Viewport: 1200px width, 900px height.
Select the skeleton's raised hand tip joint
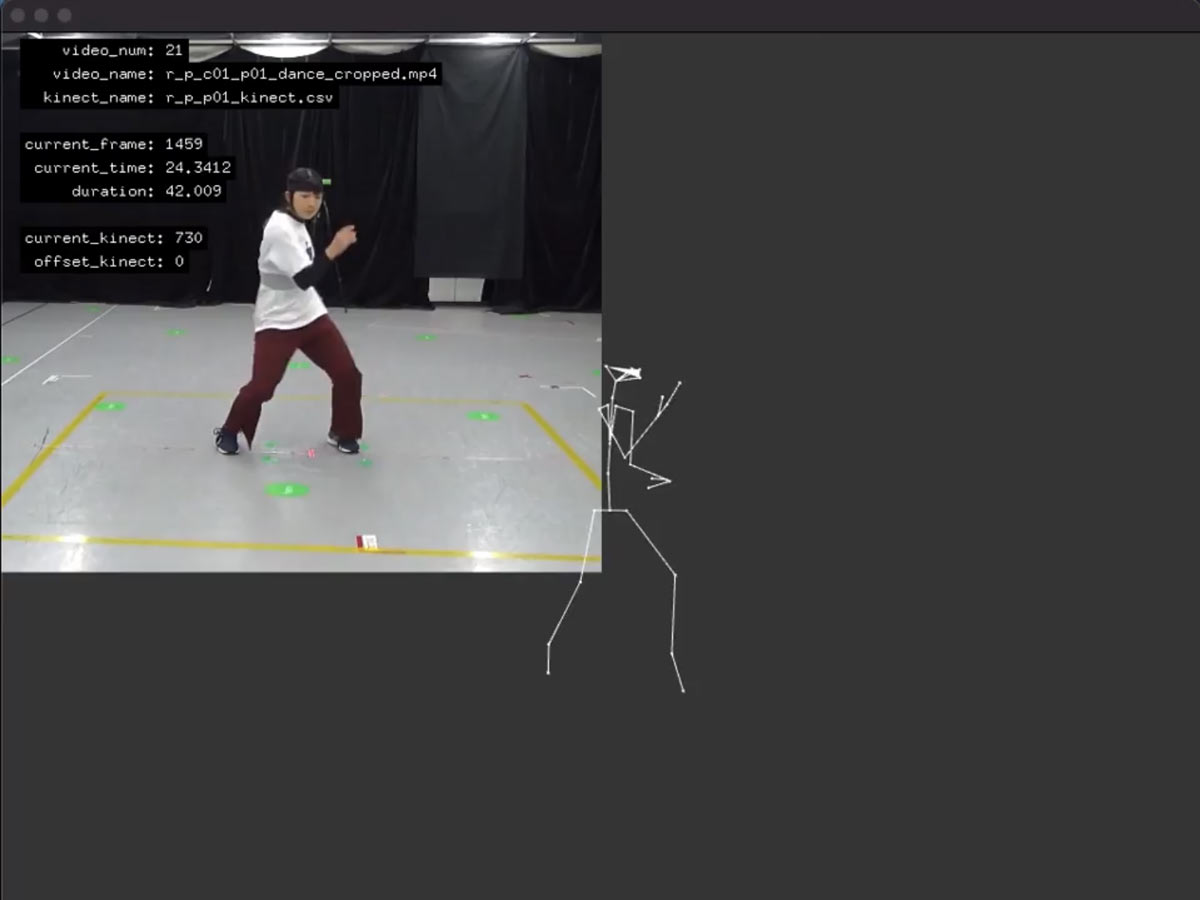(679, 383)
